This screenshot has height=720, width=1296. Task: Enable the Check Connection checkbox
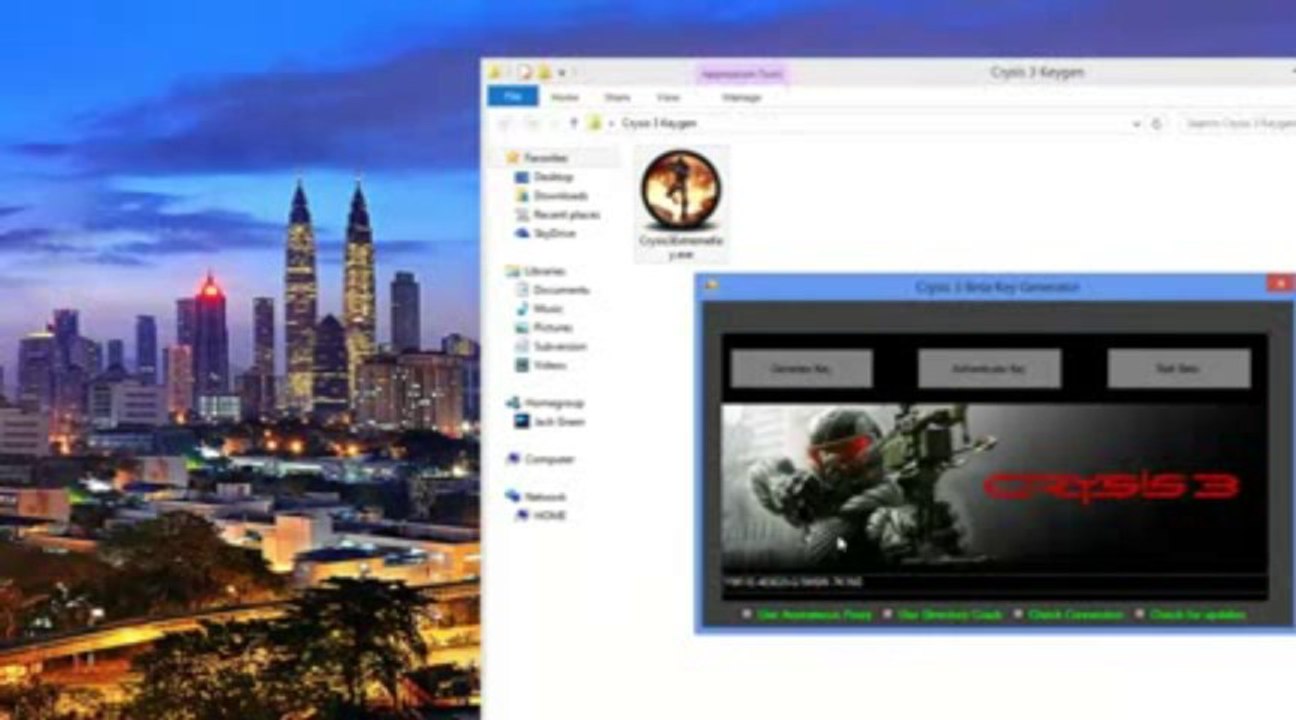pos(1018,614)
